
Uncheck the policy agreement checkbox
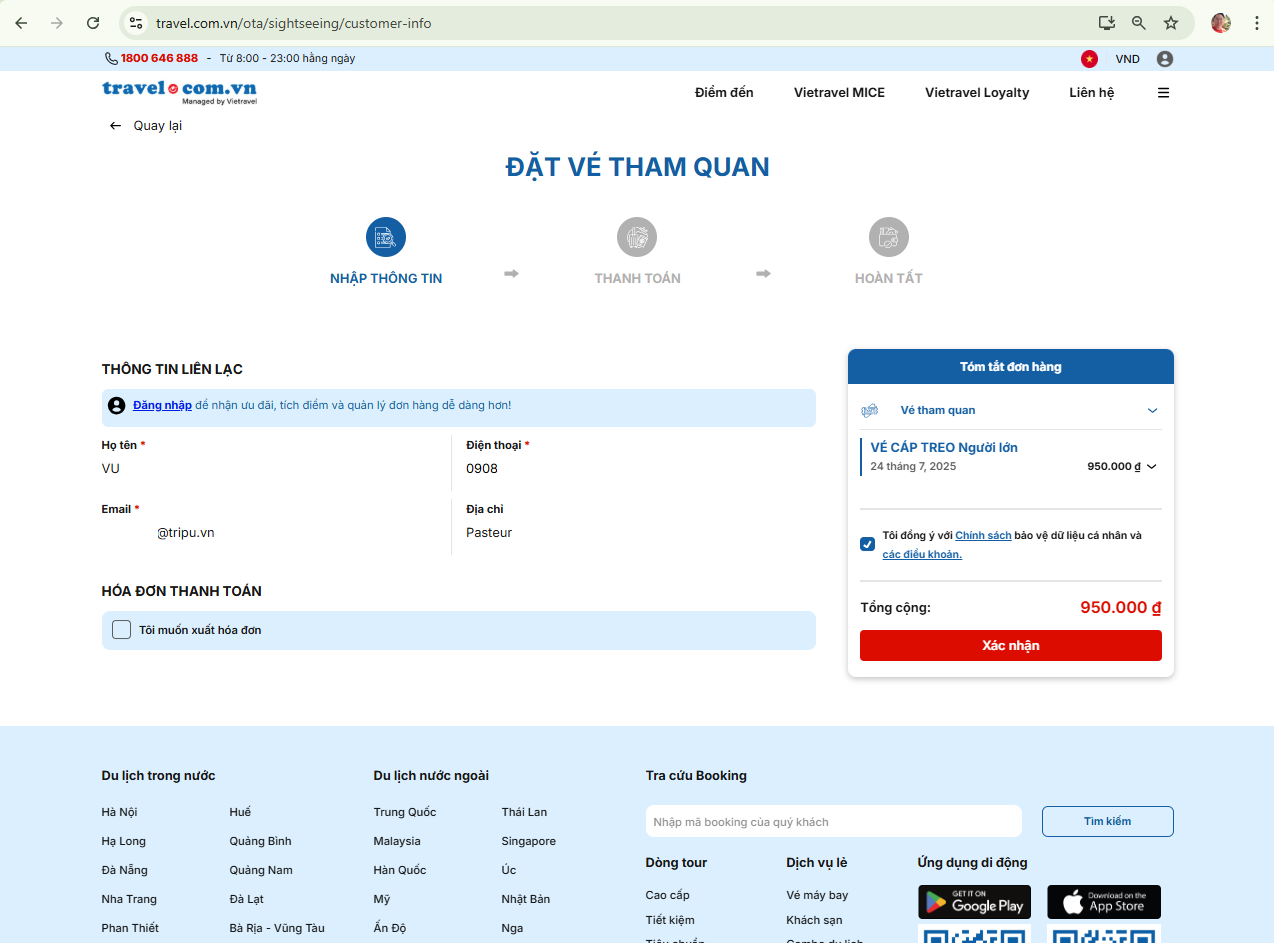point(867,544)
